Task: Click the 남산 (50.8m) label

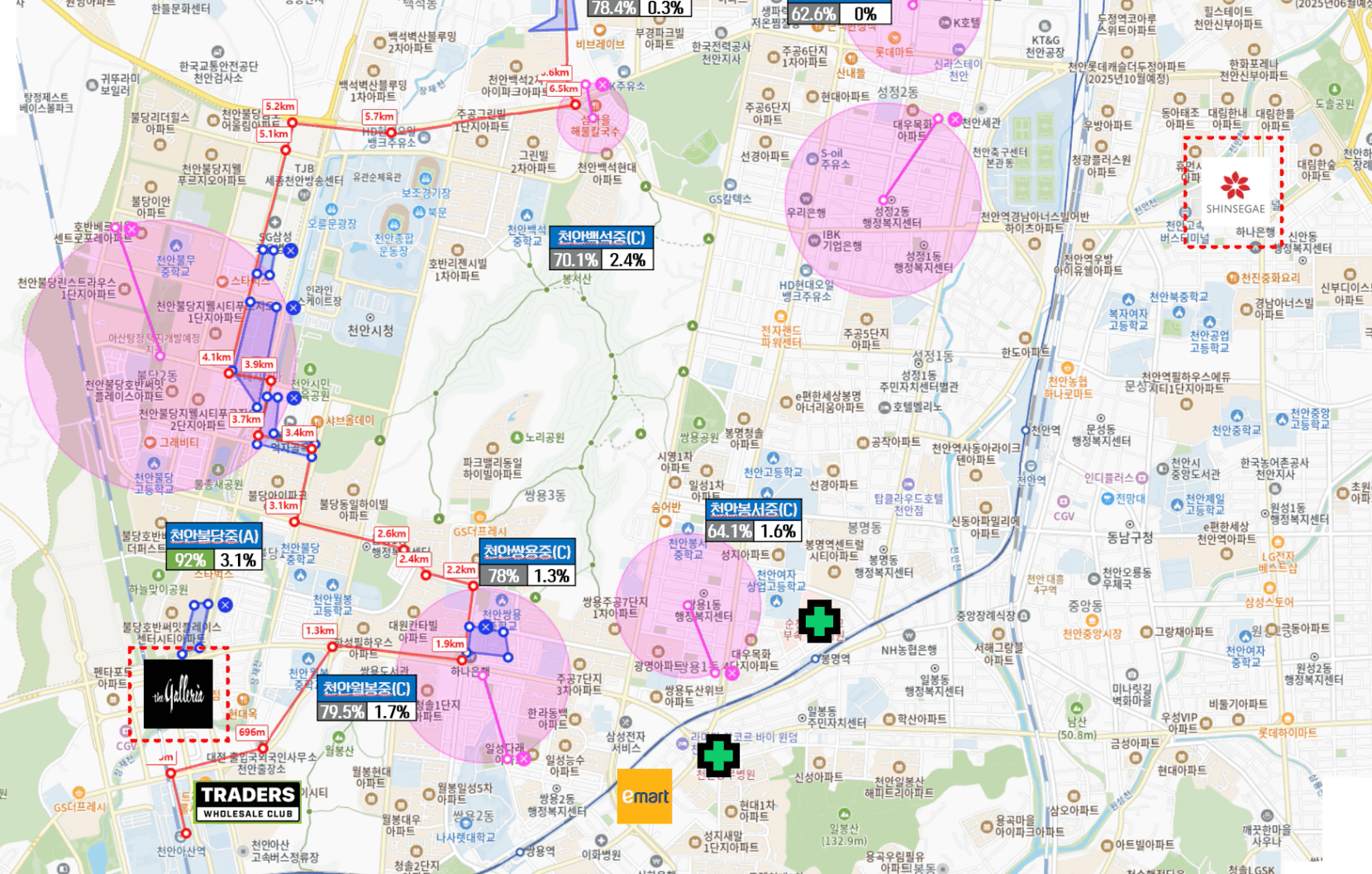Action: pos(1077,728)
